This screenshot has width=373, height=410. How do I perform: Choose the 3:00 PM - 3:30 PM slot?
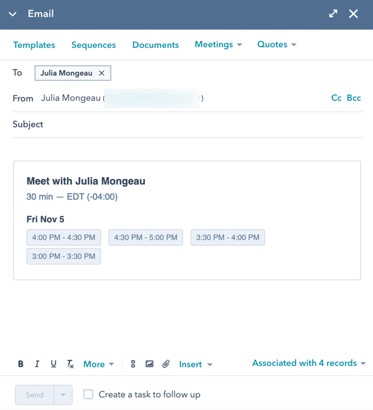pyautogui.click(x=64, y=256)
